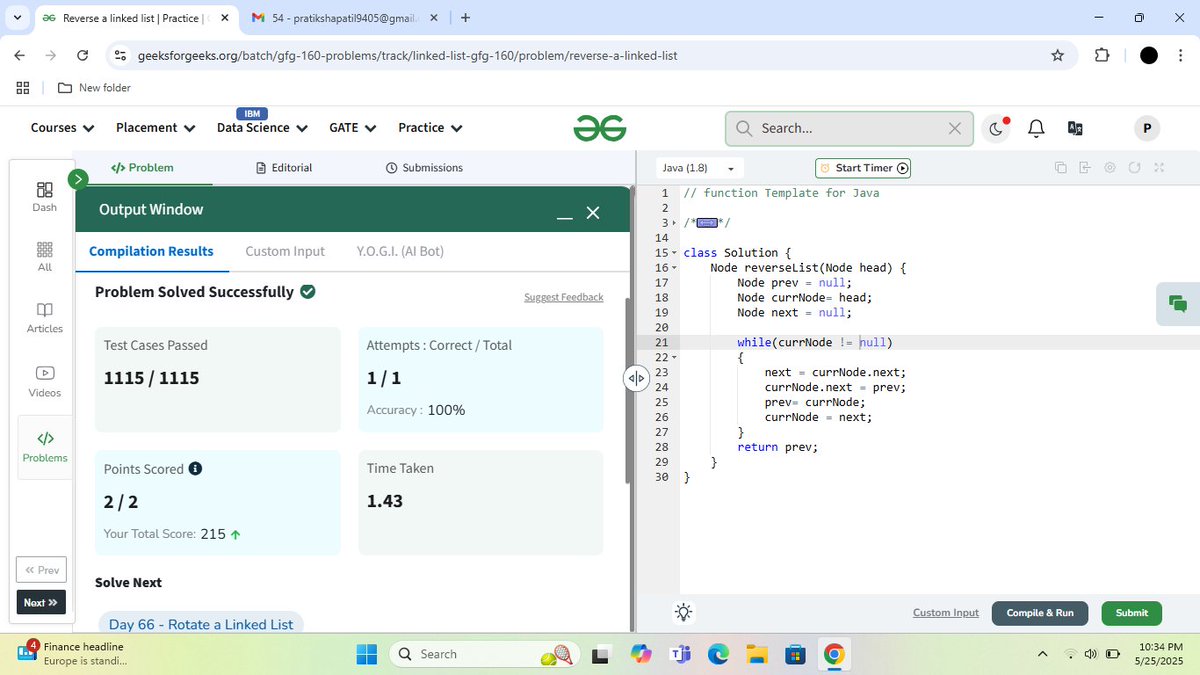Screen dimensions: 1200x675
Task: Click the Output Window scrollbar
Action: click(629, 390)
